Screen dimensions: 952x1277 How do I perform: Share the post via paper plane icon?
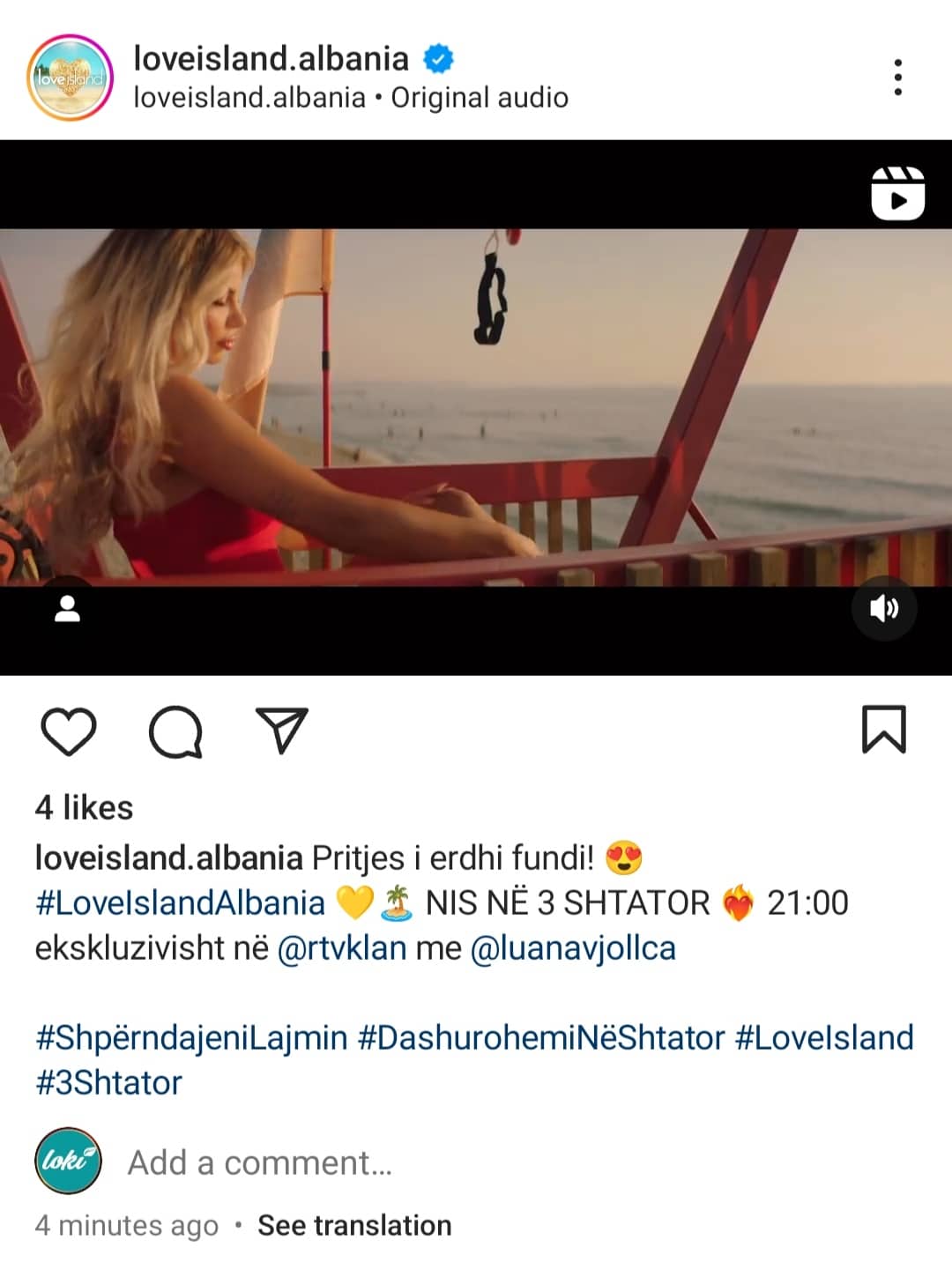click(x=281, y=730)
